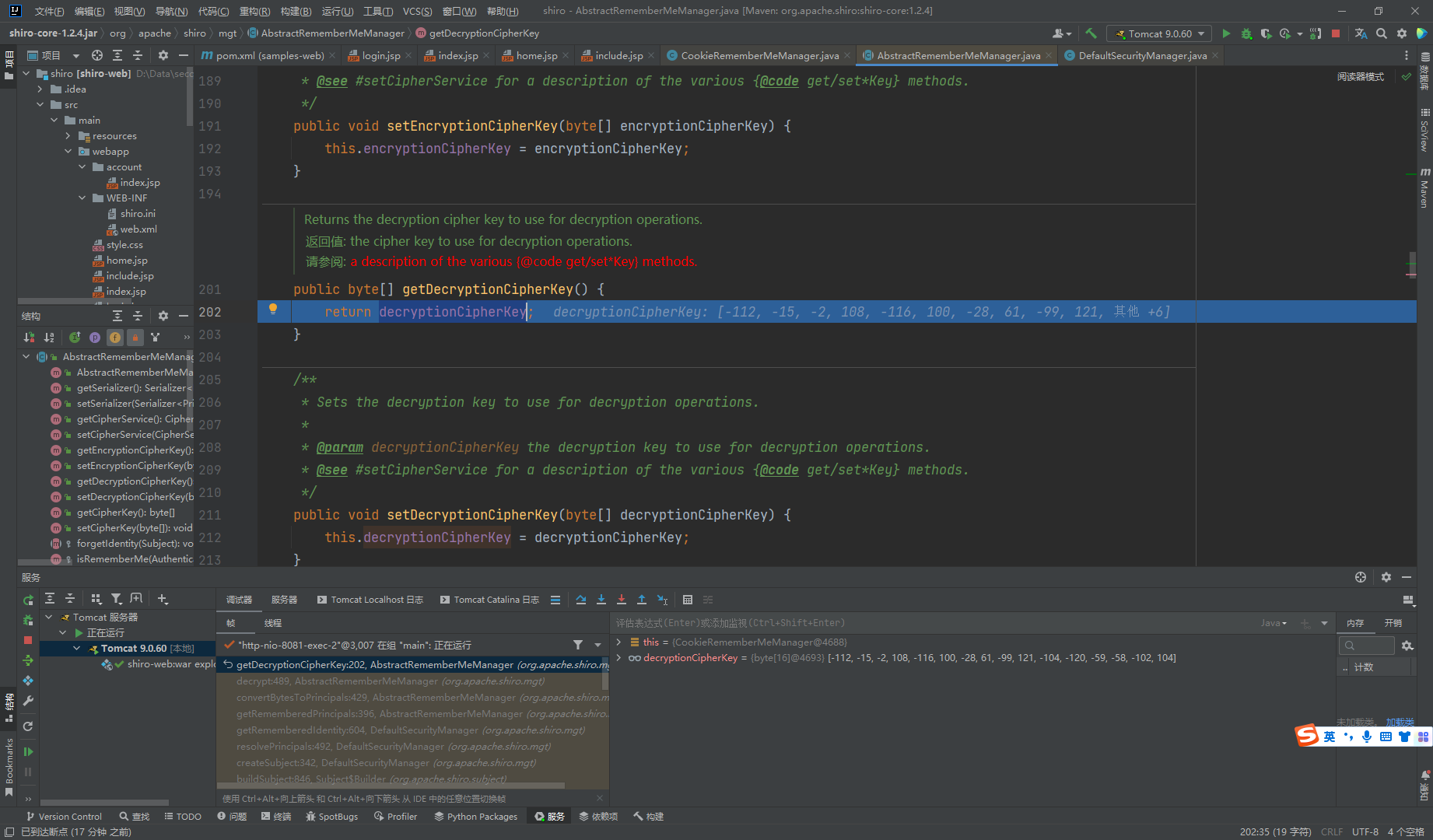
Task: Click the lightbulb intention icon at line 202
Action: (273, 310)
